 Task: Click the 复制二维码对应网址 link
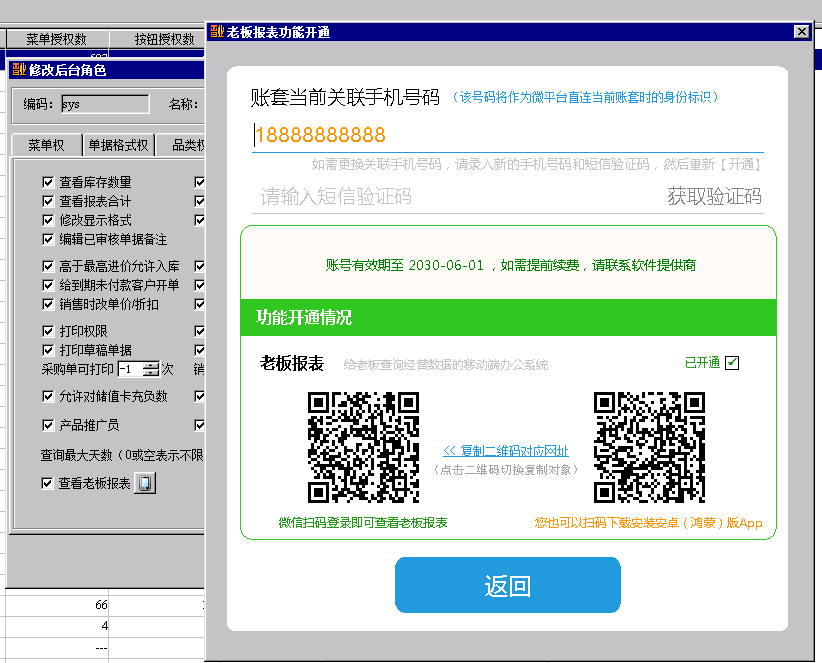506,451
